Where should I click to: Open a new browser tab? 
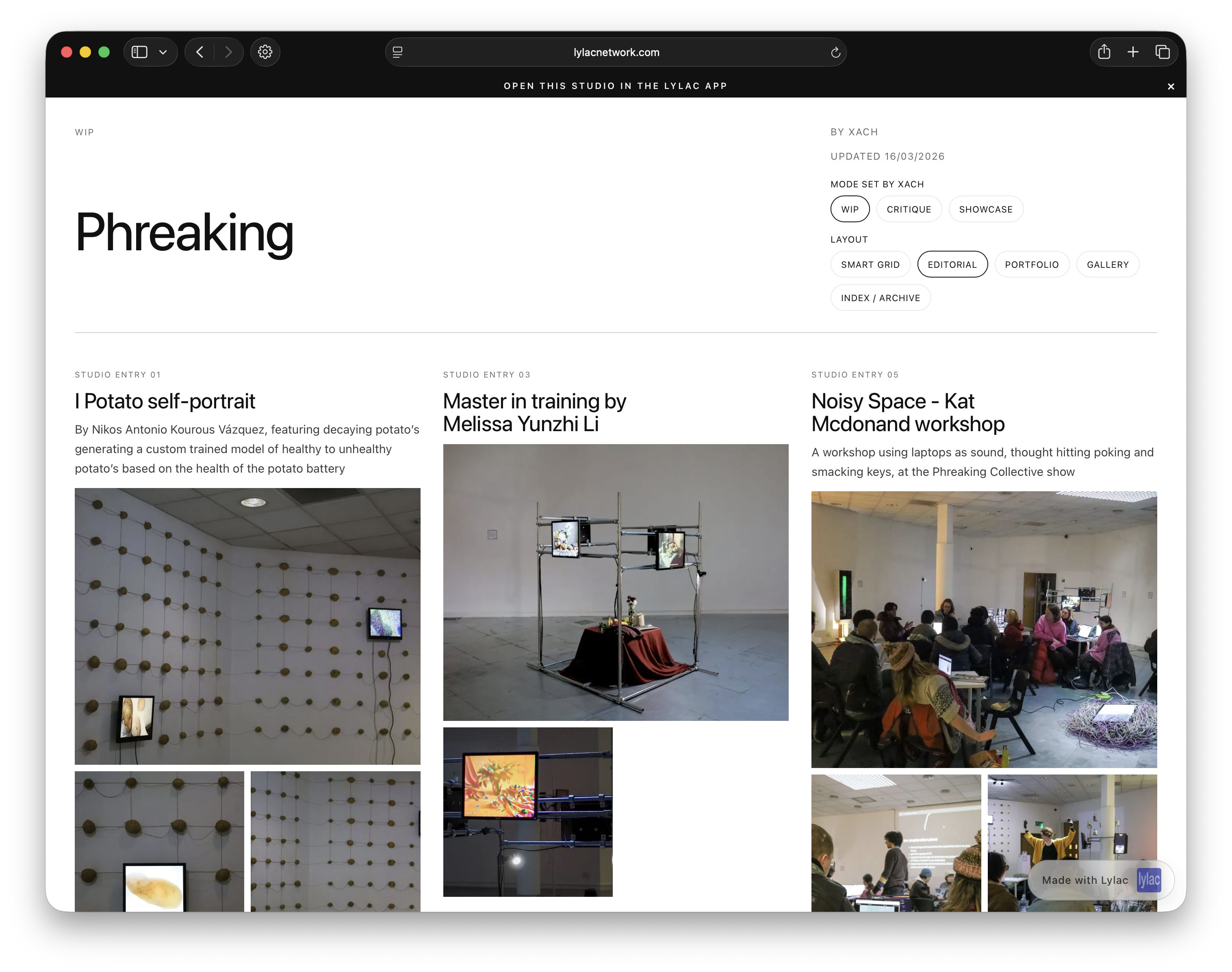1133,52
